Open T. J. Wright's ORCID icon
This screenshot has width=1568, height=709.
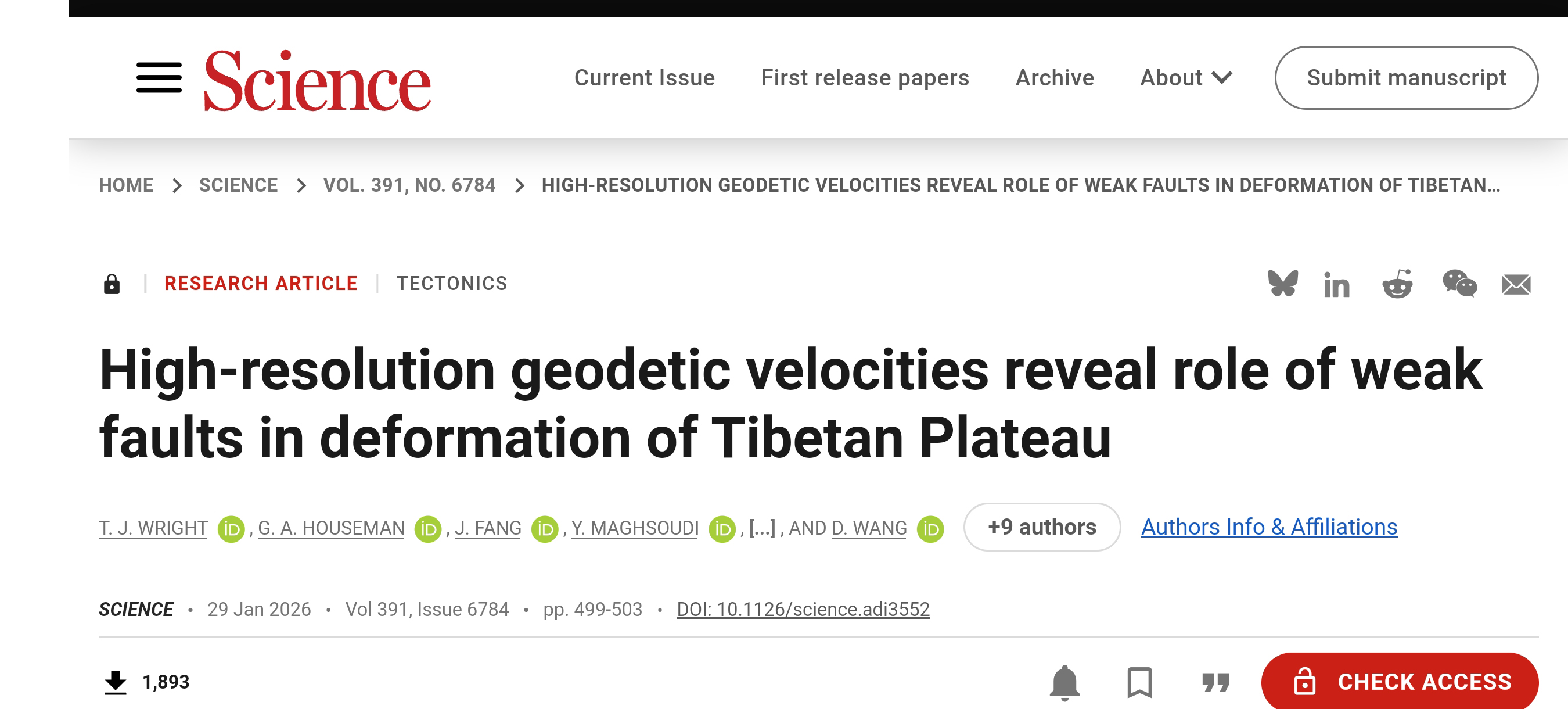[231, 529]
